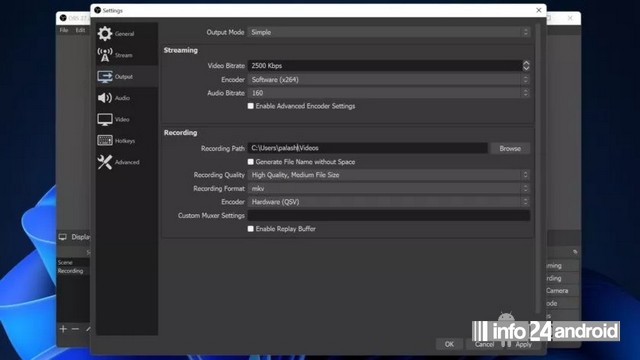
Task: Enable Advanced Encoder Settings checkbox
Action: (x=251, y=106)
